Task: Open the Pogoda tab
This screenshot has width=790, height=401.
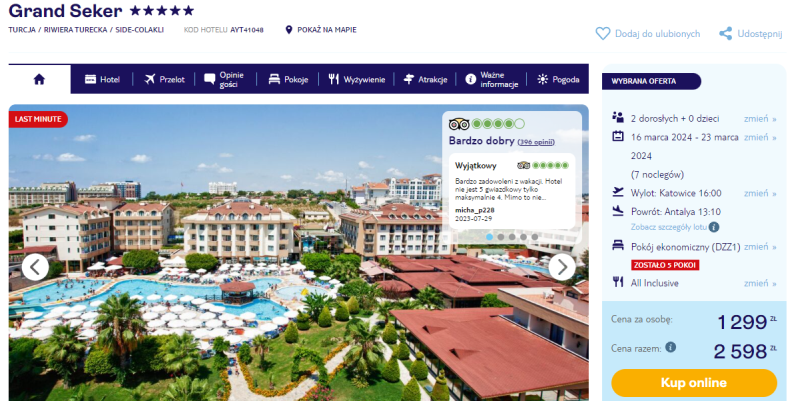Action: click(x=558, y=80)
